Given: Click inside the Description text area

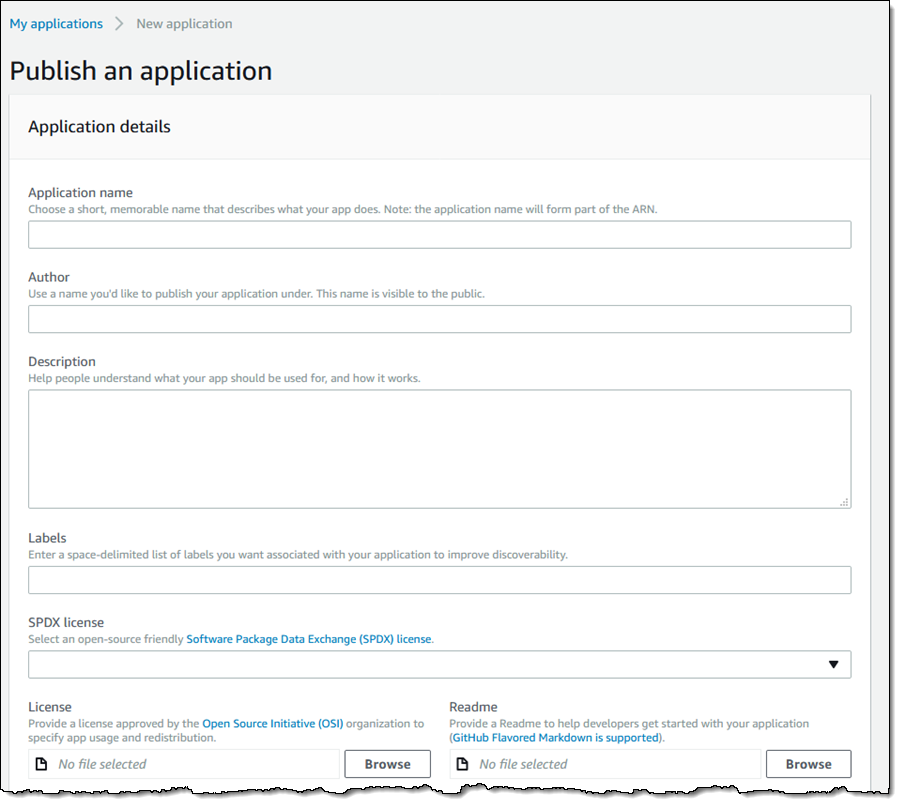Looking at the screenshot, I should tap(439, 449).
